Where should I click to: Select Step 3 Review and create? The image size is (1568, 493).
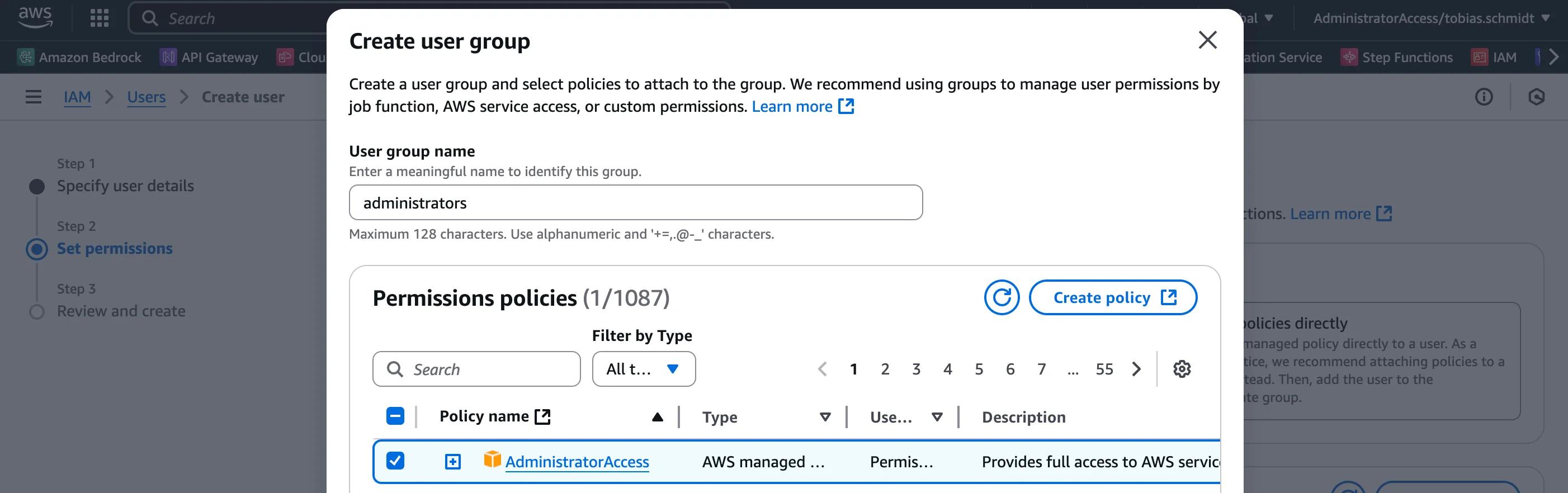[121, 311]
